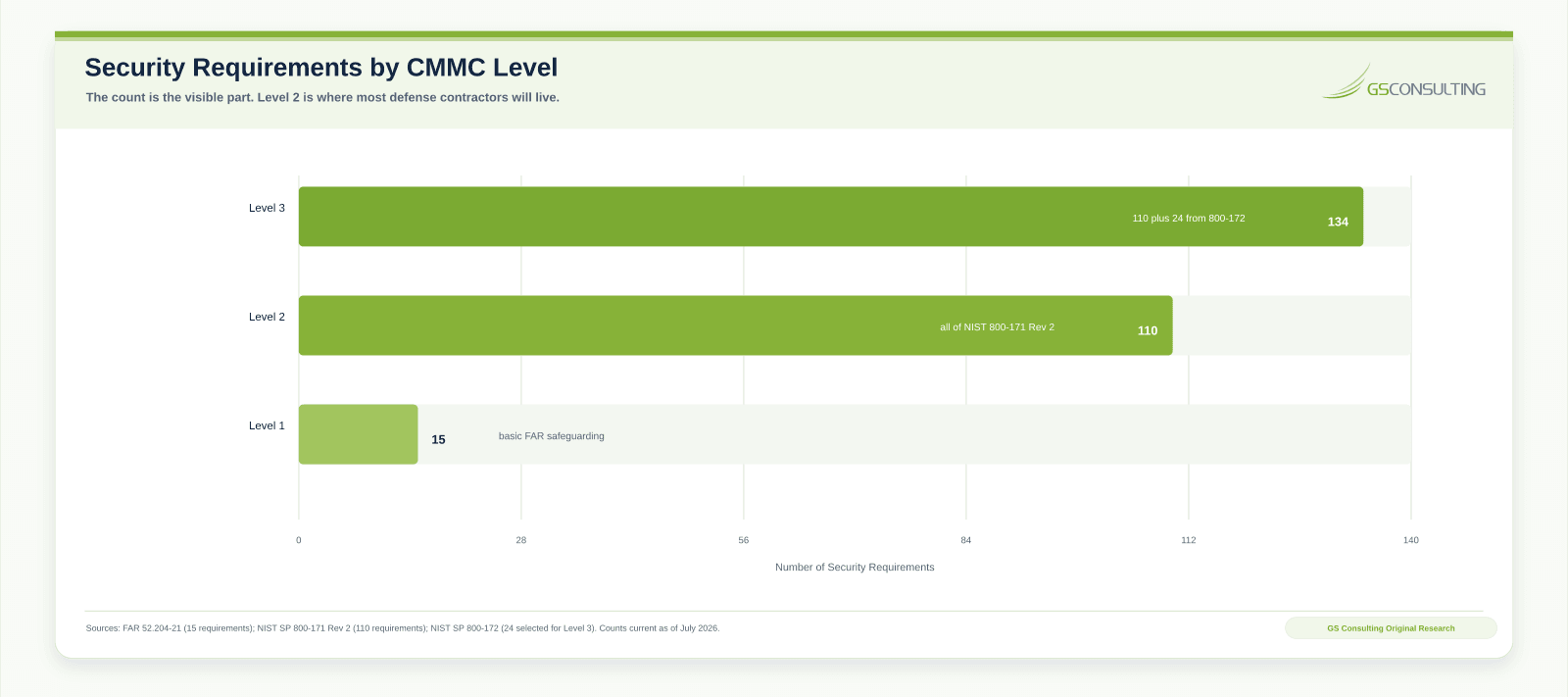
Task: Click the 'Level 3' axis label
Action: tap(267, 208)
